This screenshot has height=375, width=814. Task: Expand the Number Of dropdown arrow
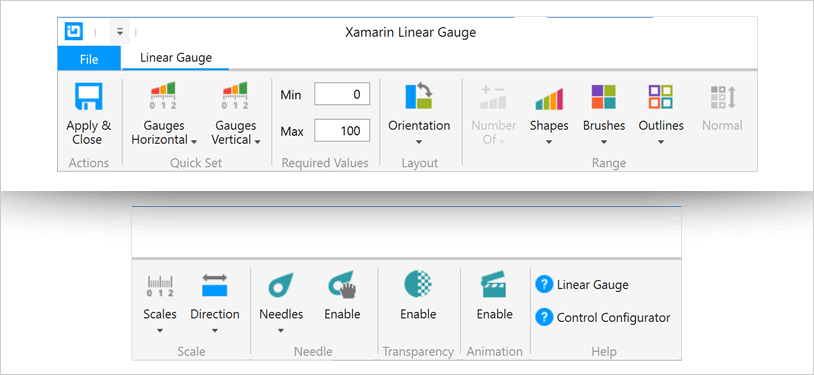click(x=503, y=141)
